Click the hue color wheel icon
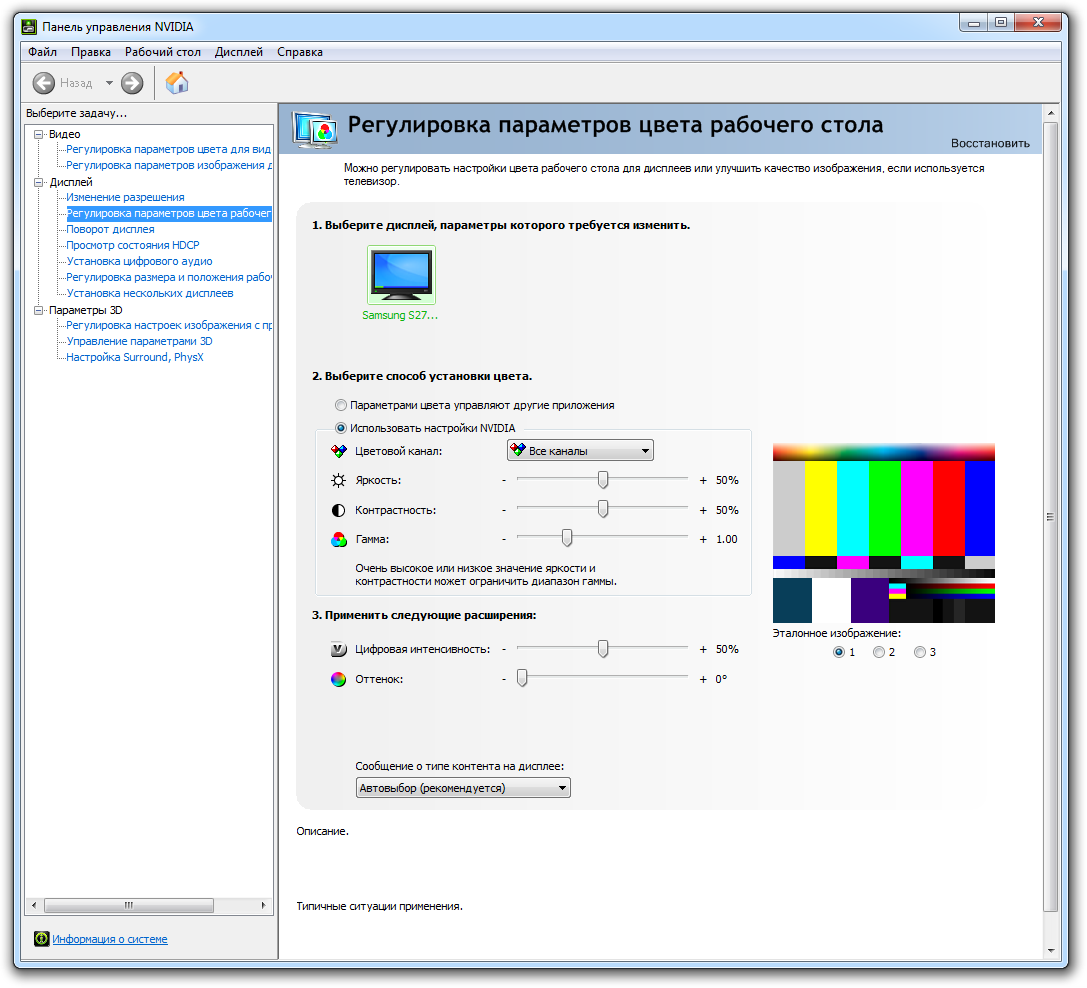This screenshot has width=1087, height=988. point(338,679)
